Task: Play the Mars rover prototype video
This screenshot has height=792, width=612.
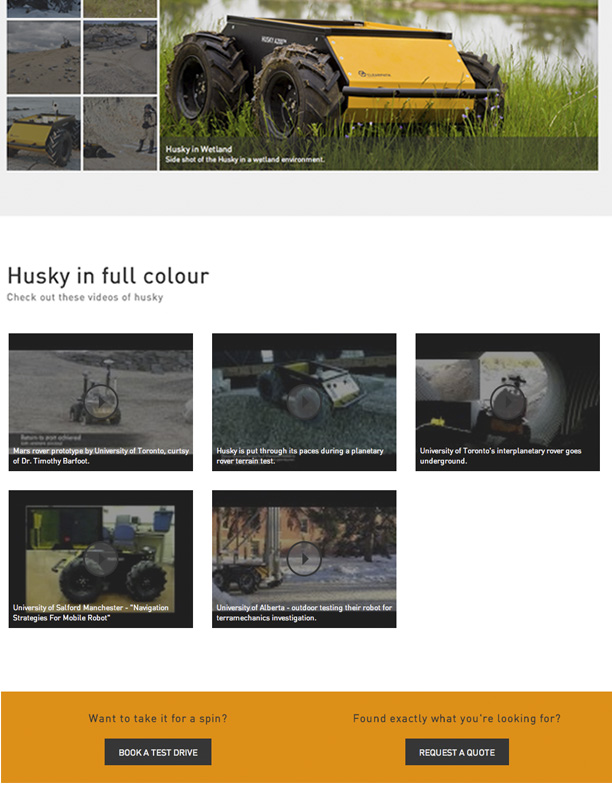Action: click(x=101, y=401)
